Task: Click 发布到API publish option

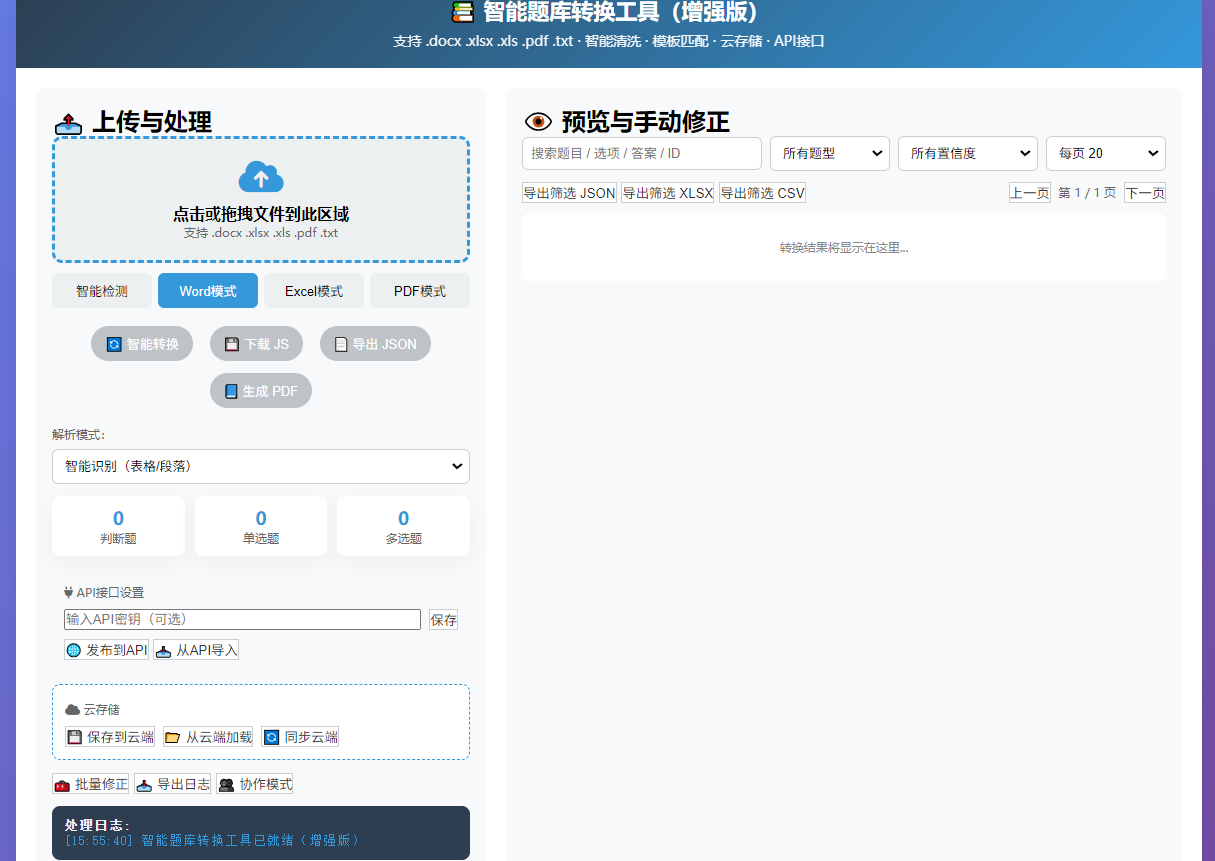Action: pyautogui.click(x=106, y=649)
